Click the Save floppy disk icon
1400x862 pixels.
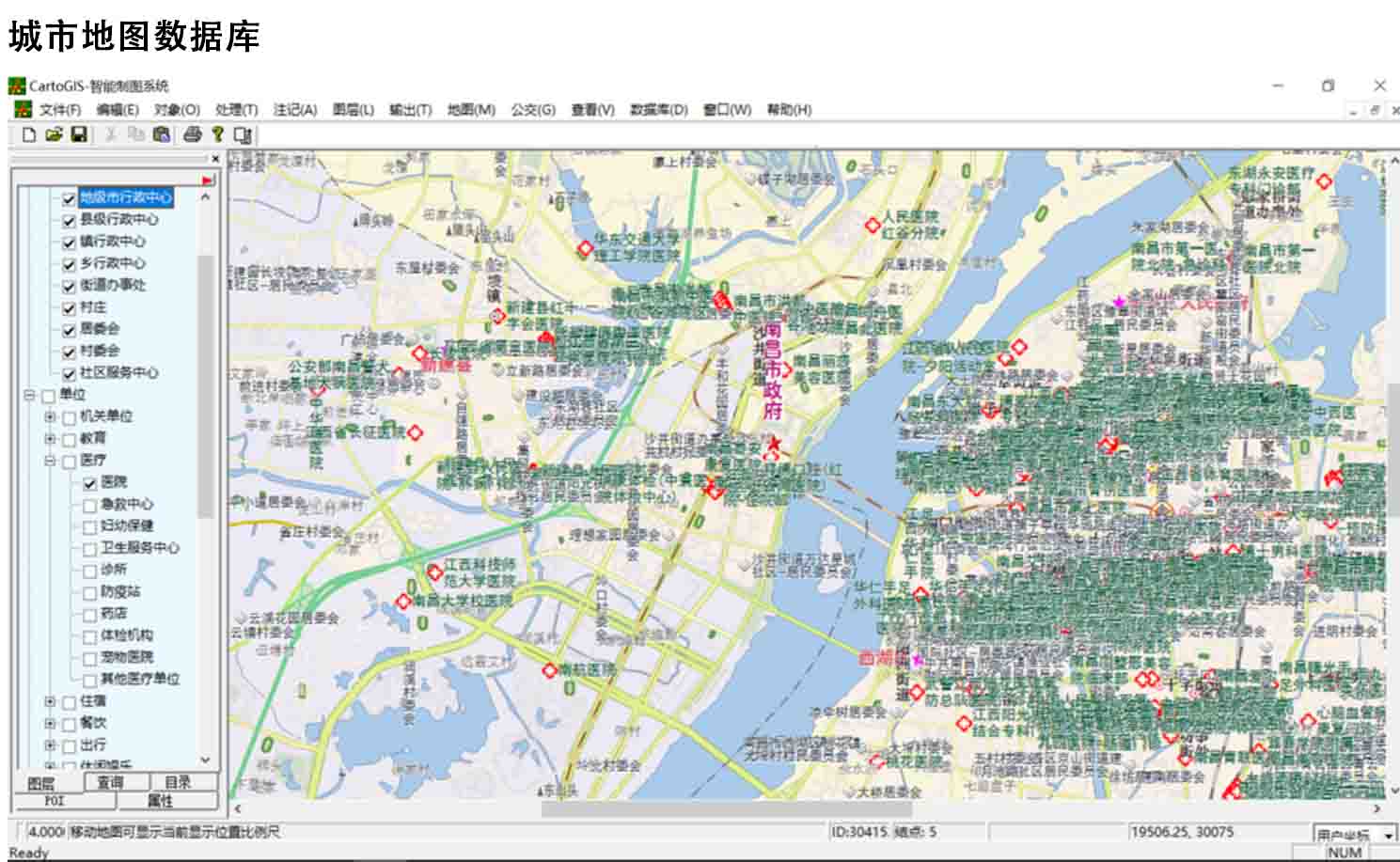(x=79, y=134)
